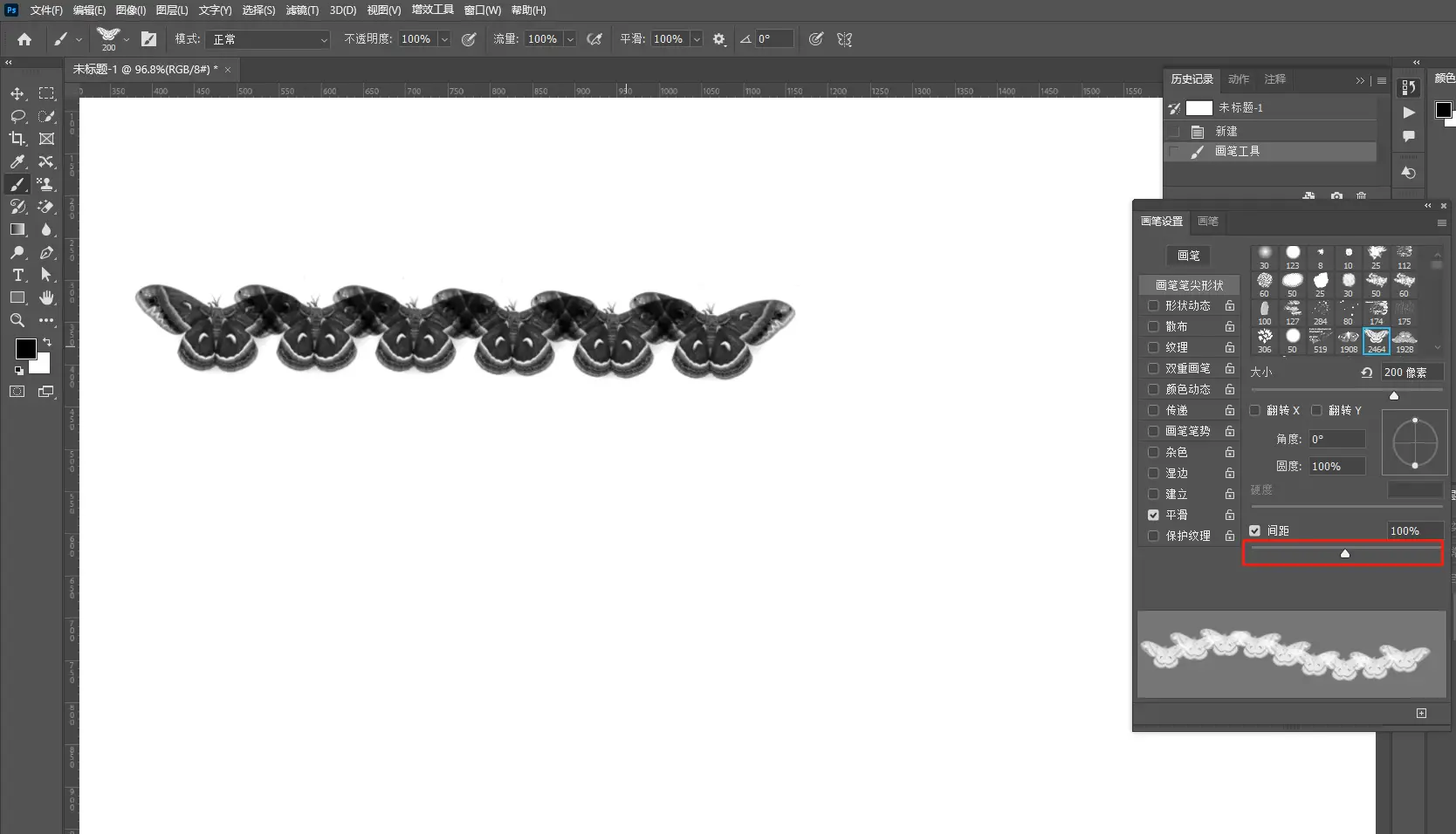The image size is (1456, 834).
Task: Enable the 形状动态 checkbox
Action: (x=1153, y=305)
